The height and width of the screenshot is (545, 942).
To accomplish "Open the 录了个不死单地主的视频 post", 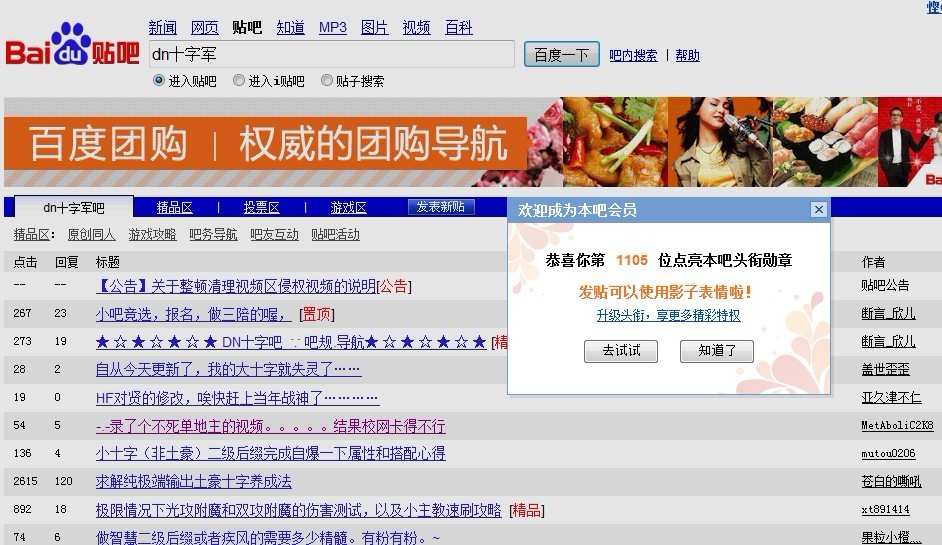I will pos(270,426).
